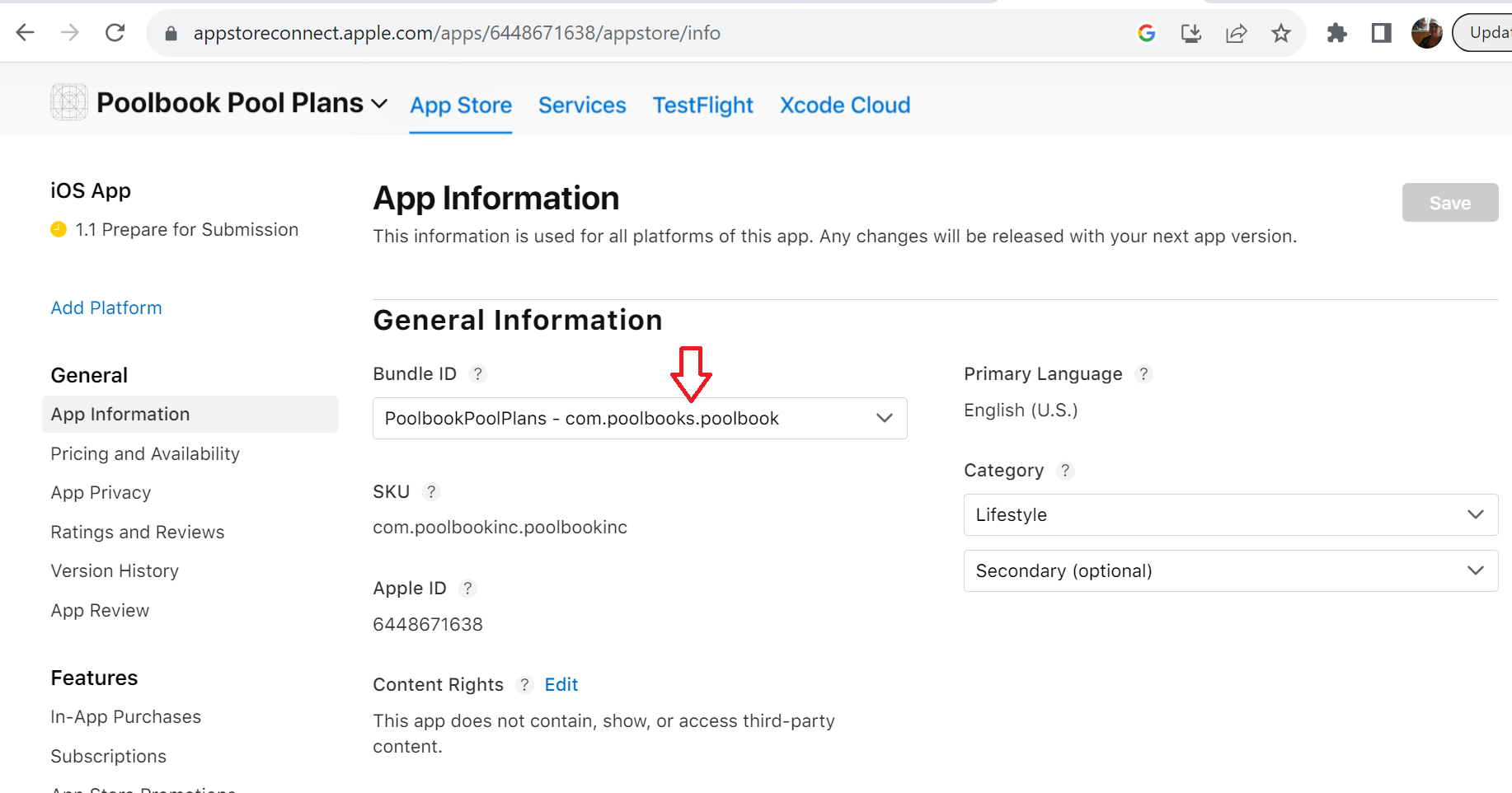Open 1.1 Prepare for Submission version
Image resolution: width=1512 pixels, height=793 pixels.
click(x=187, y=230)
